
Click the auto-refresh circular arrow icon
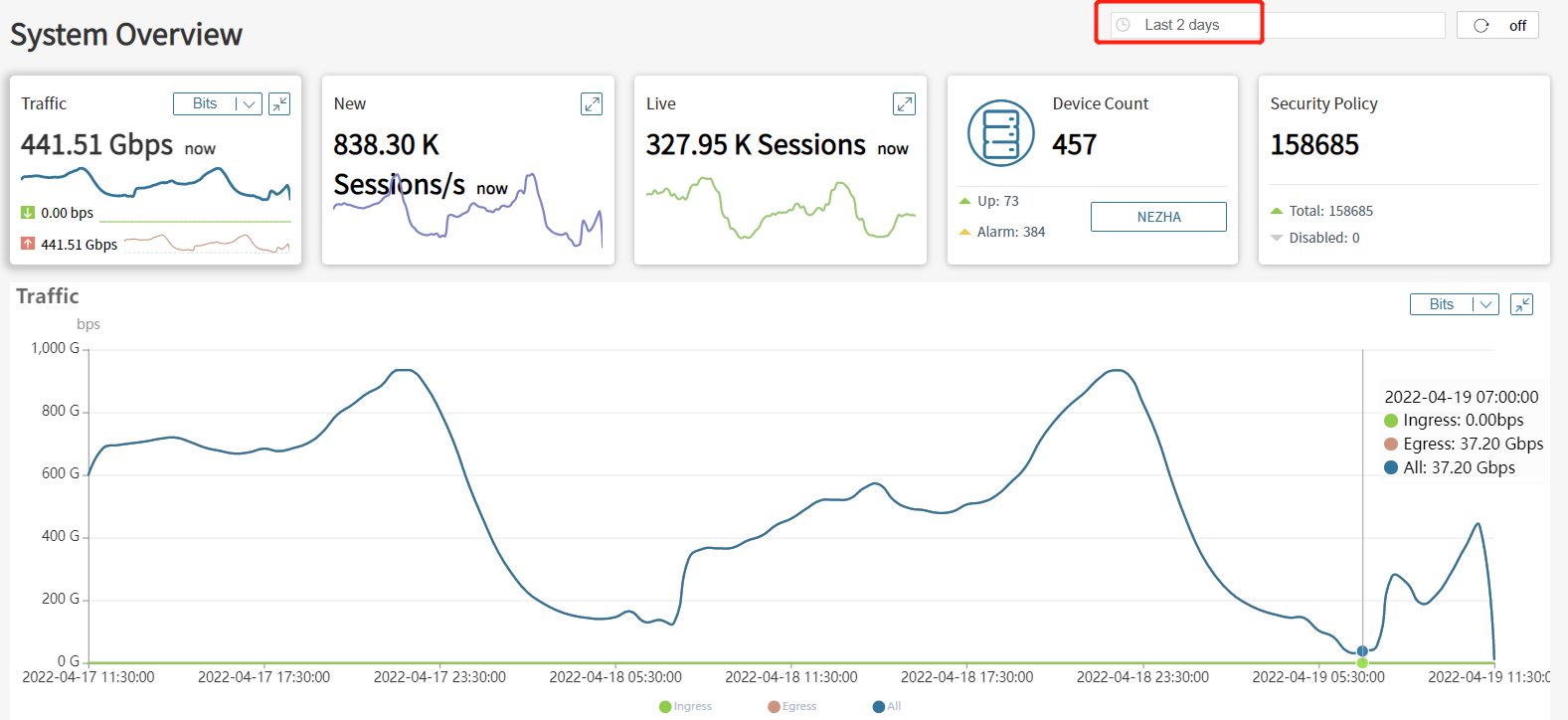click(x=1481, y=26)
